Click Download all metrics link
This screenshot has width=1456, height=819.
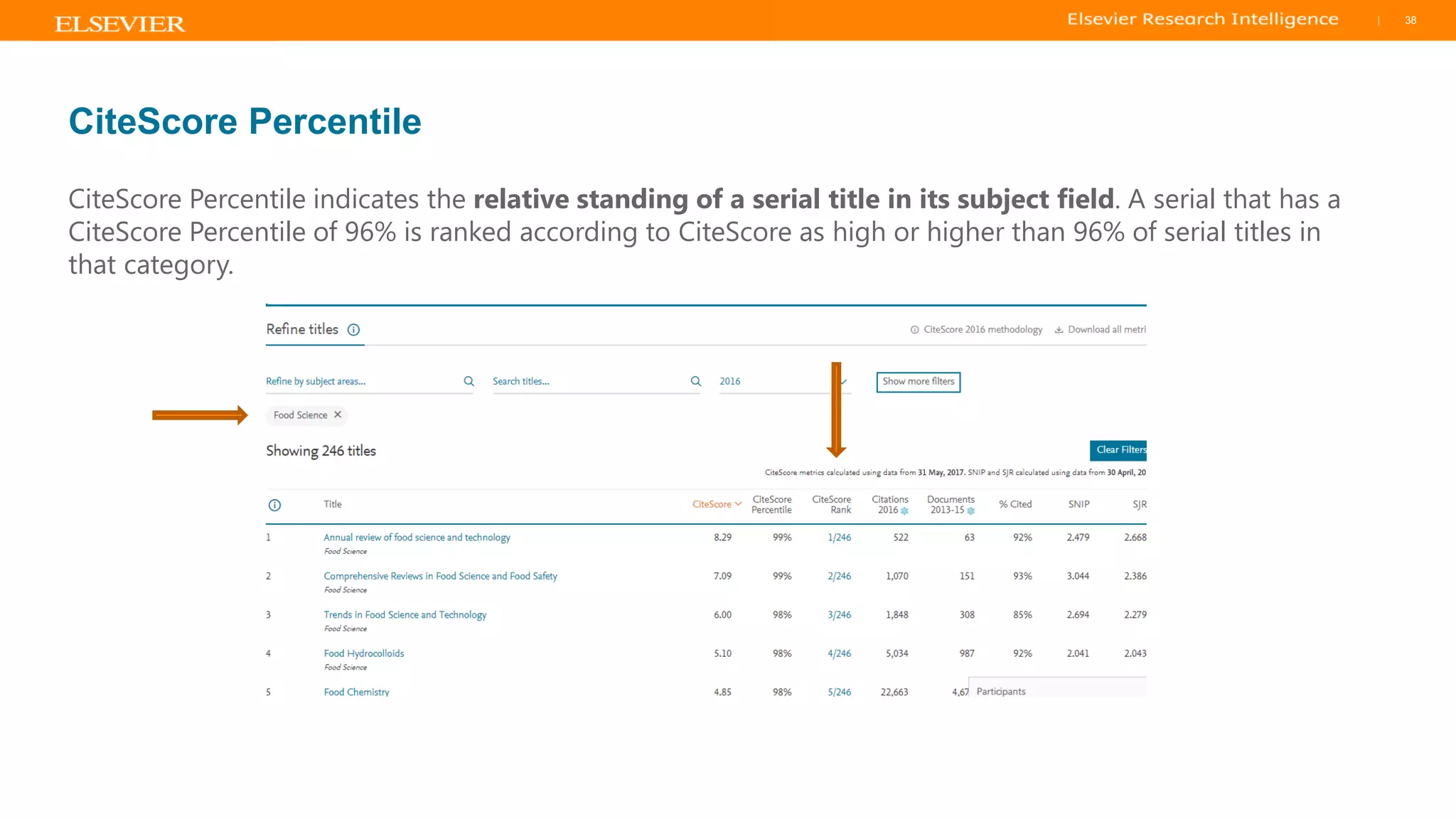tap(1106, 330)
